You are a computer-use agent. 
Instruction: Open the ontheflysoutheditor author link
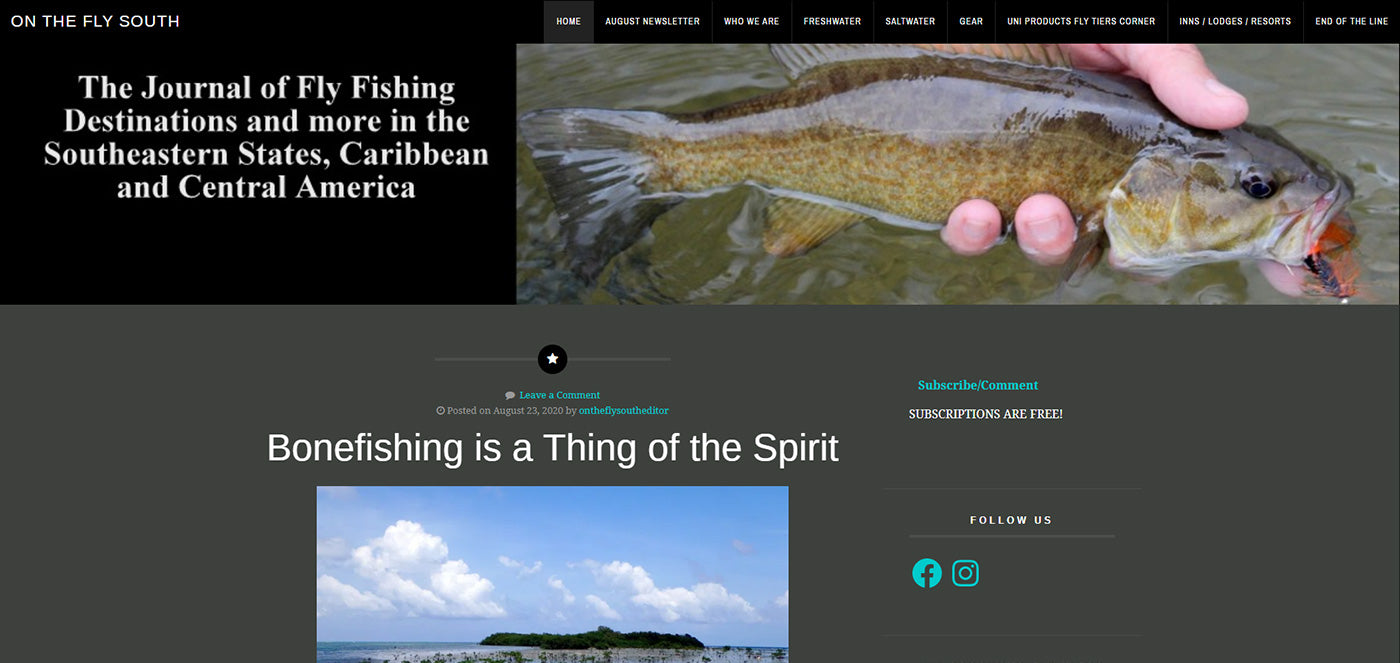pos(624,411)
